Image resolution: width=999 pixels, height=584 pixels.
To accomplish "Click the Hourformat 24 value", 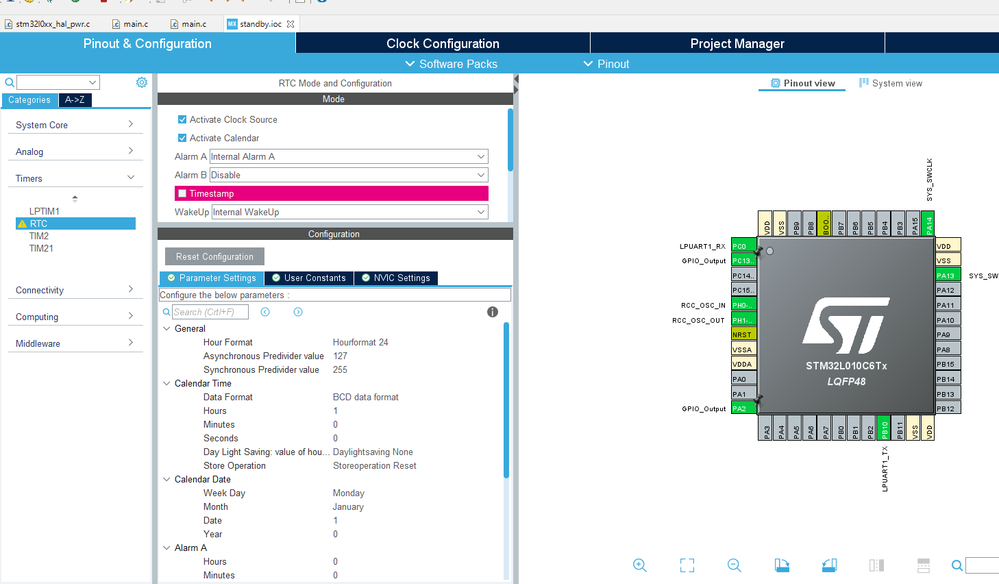I will [360, 343].
